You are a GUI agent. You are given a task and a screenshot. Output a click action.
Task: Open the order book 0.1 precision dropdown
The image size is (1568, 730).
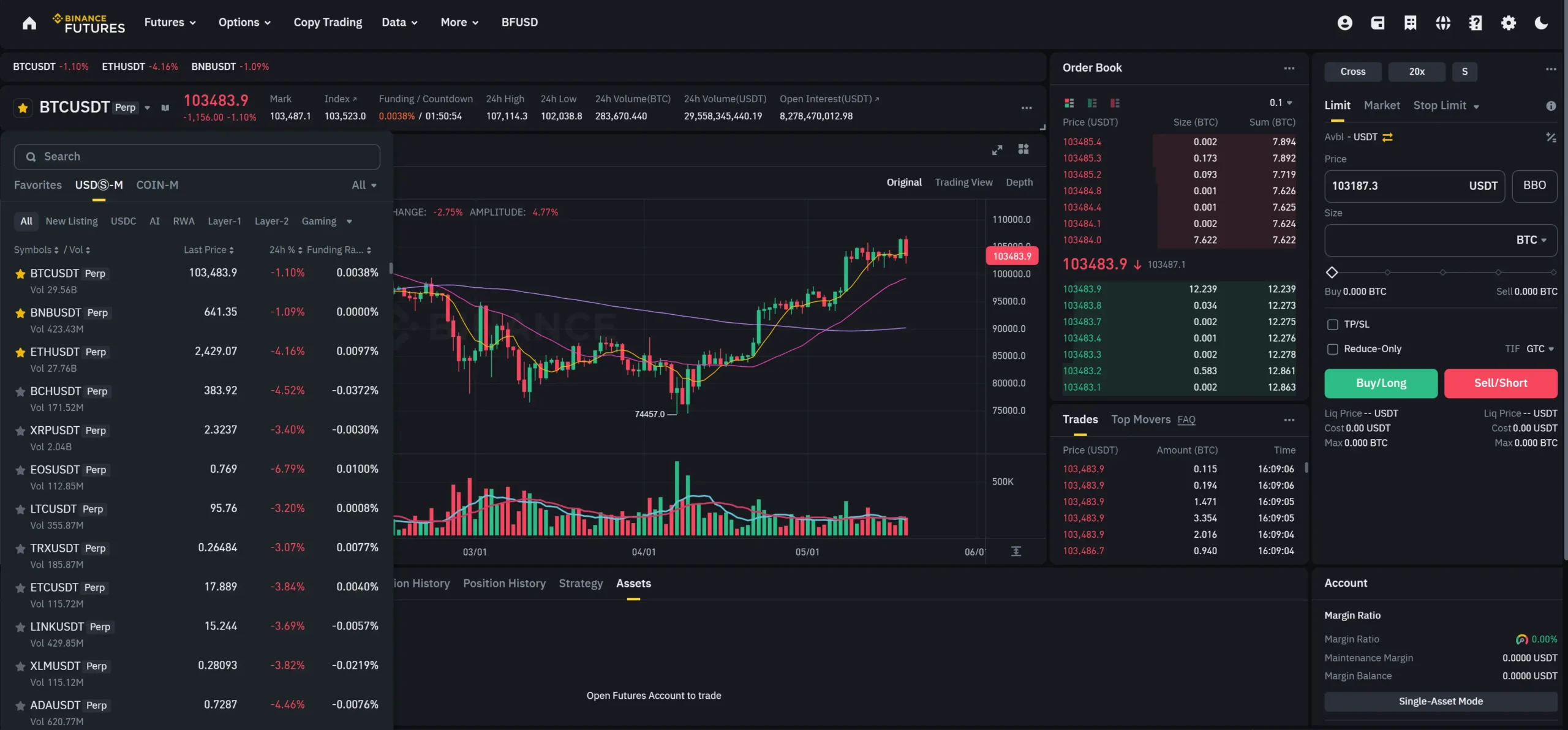[1281, 103]
